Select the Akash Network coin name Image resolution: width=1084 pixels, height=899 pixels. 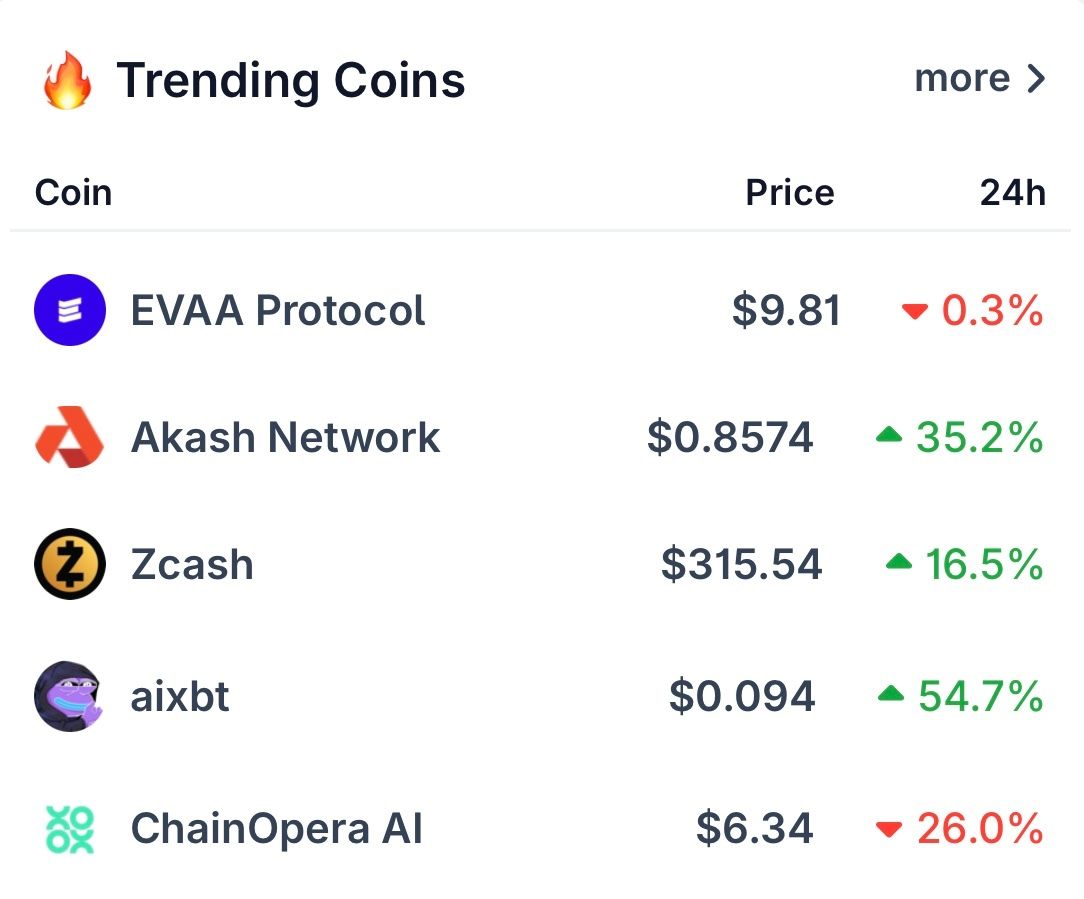tap(285, 437)
